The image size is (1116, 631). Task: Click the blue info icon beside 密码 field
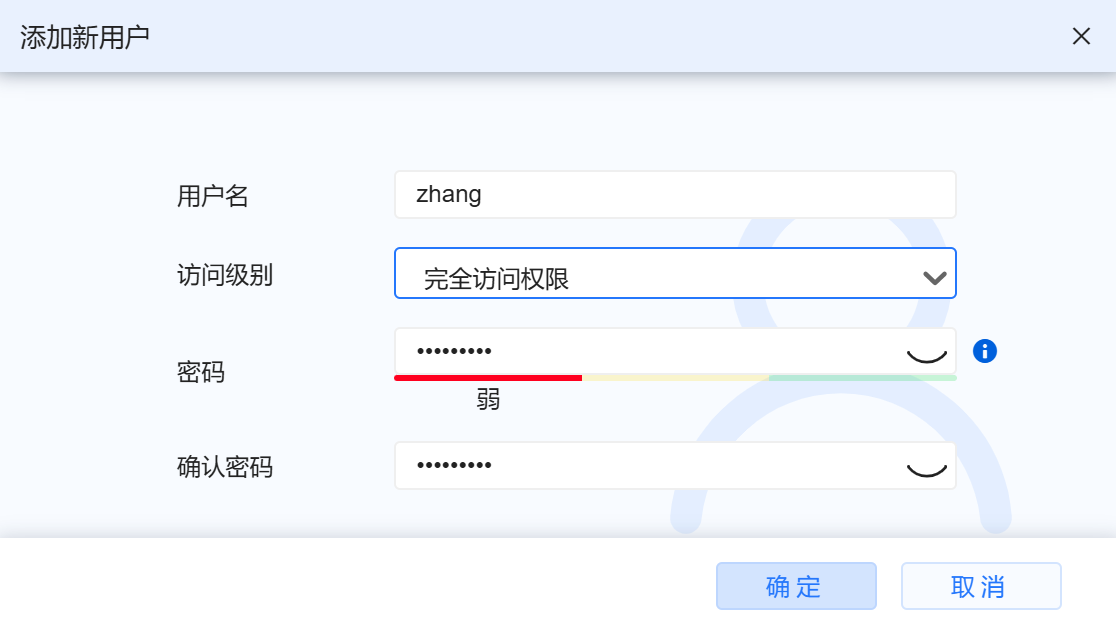coord(985,351)
